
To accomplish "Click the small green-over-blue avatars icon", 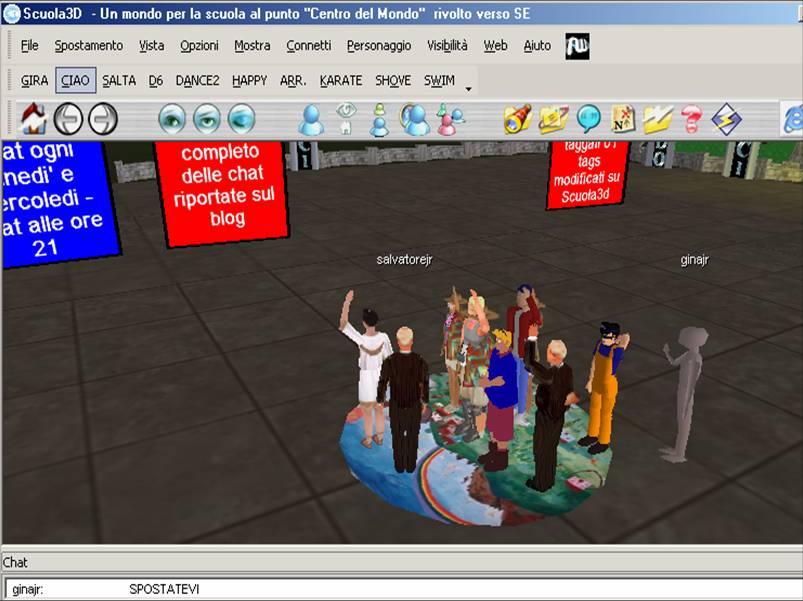I will pyautogui.click(x=379, y=120).
